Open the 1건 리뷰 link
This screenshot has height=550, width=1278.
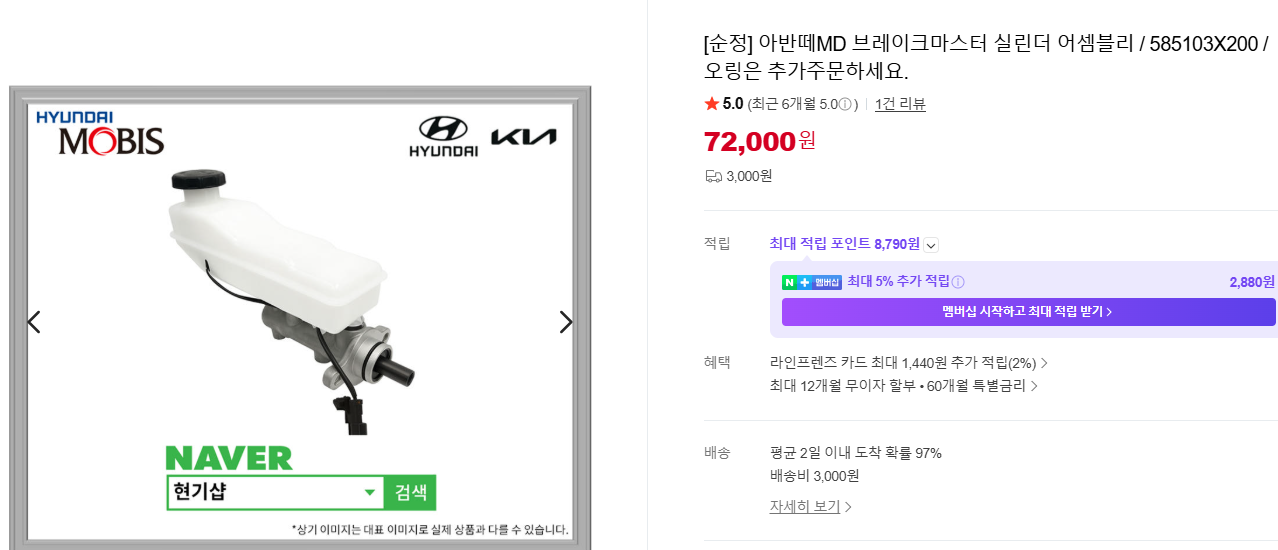pyautogui.click(x=900, y=104)
